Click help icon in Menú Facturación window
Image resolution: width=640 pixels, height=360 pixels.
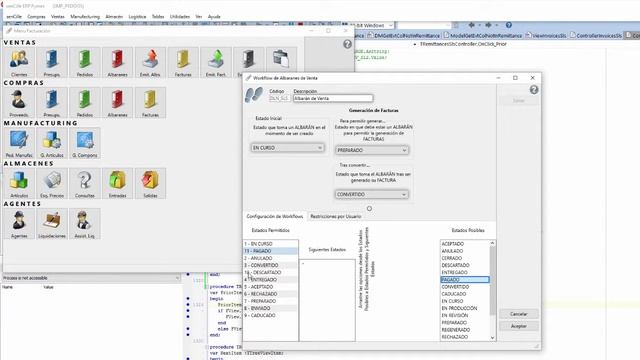tap(347, 44)
